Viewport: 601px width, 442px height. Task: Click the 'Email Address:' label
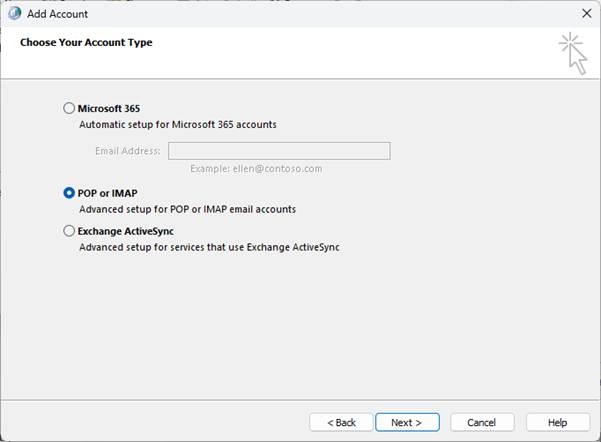point(128,151)
